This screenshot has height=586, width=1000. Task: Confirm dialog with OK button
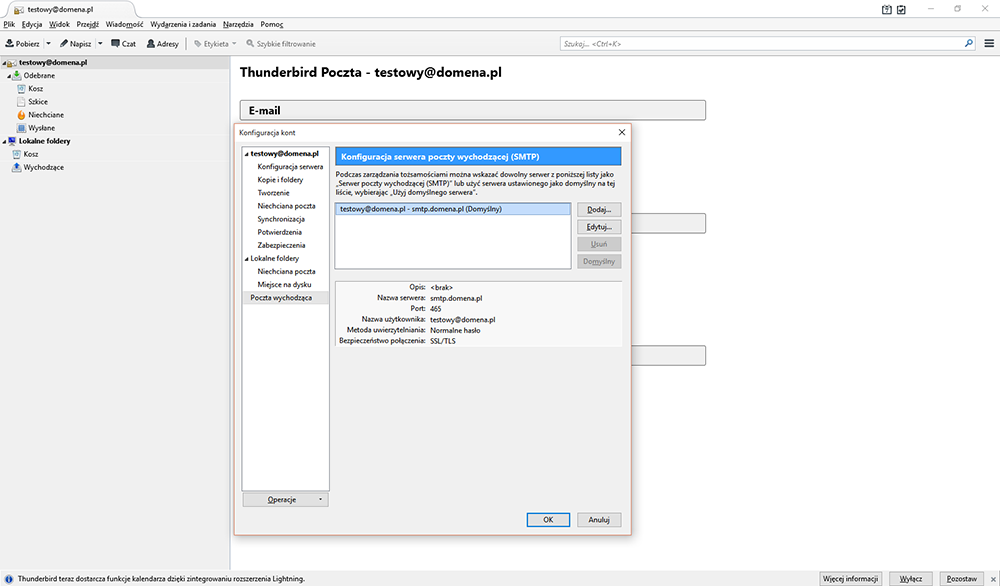pyautogui.click(x=548, y=520)
